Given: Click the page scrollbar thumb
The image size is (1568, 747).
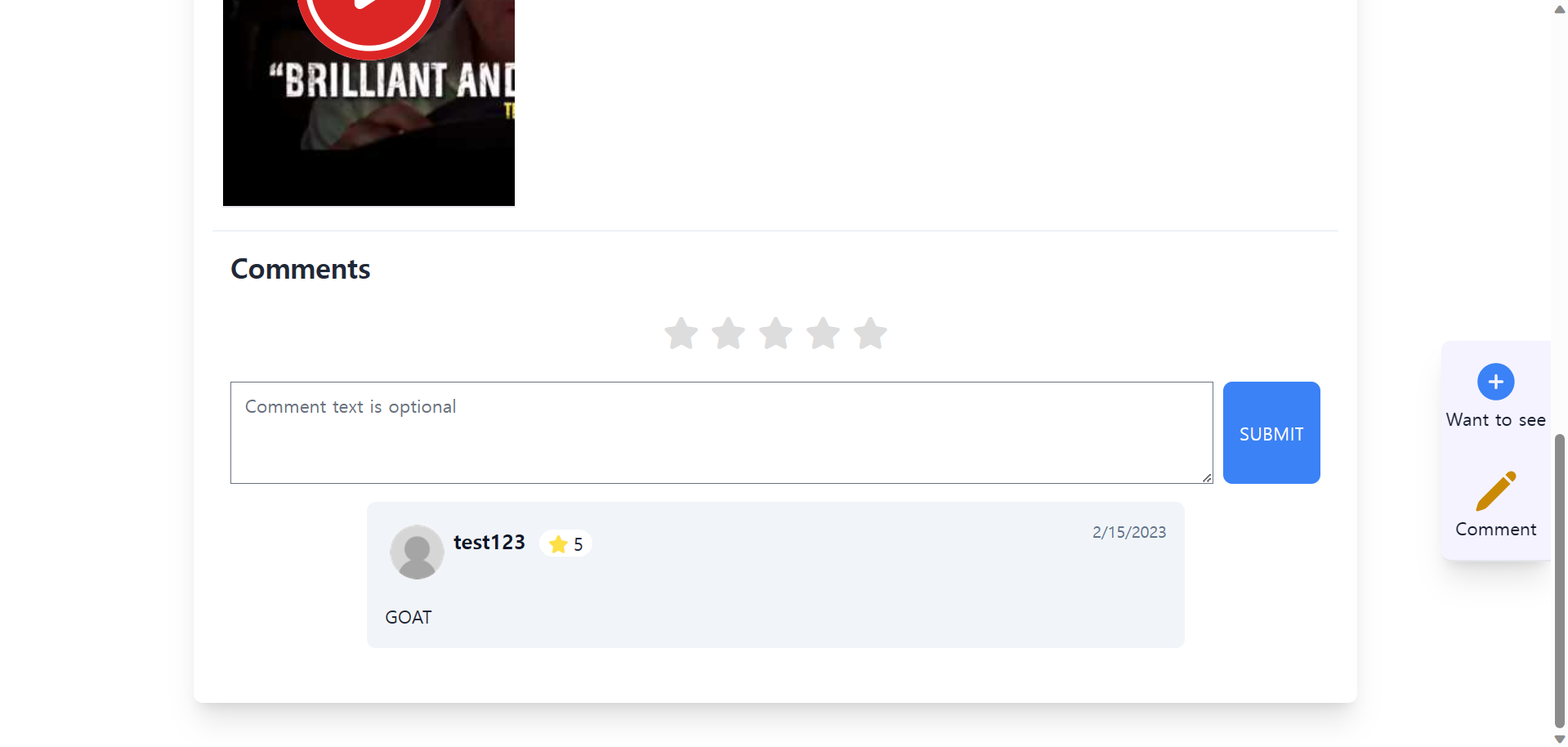Looking at the screenshot, I should [x=1559, y=580].
